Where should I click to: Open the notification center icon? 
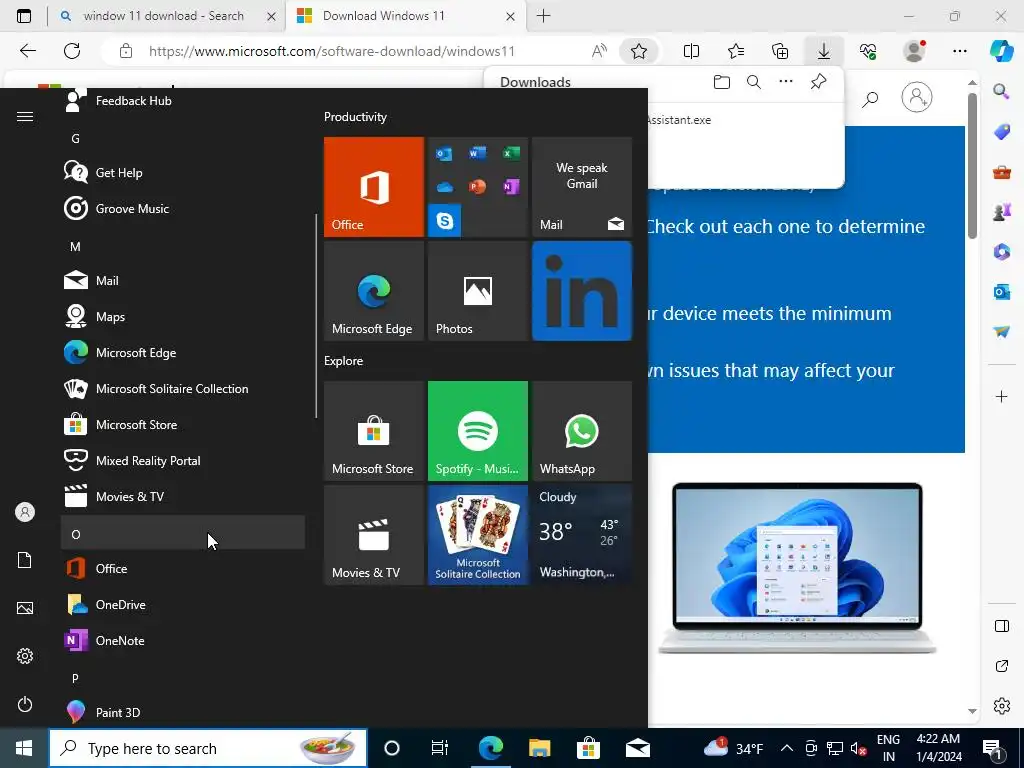(991, 748)
